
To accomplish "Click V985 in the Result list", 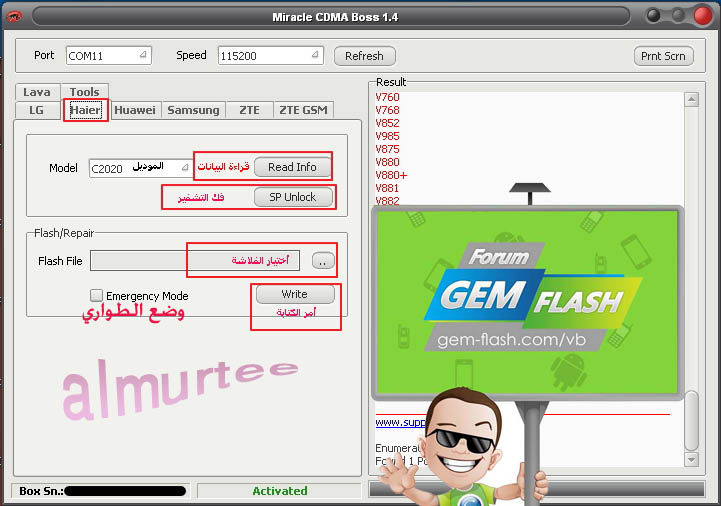I will coord(387,136).
